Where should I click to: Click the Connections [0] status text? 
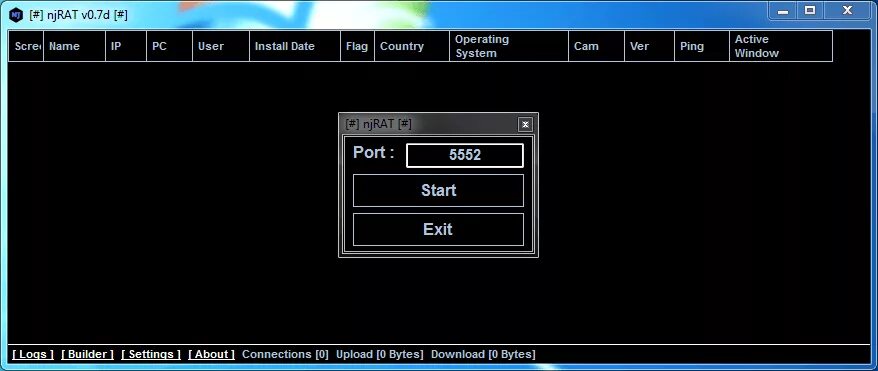point(285,354)
